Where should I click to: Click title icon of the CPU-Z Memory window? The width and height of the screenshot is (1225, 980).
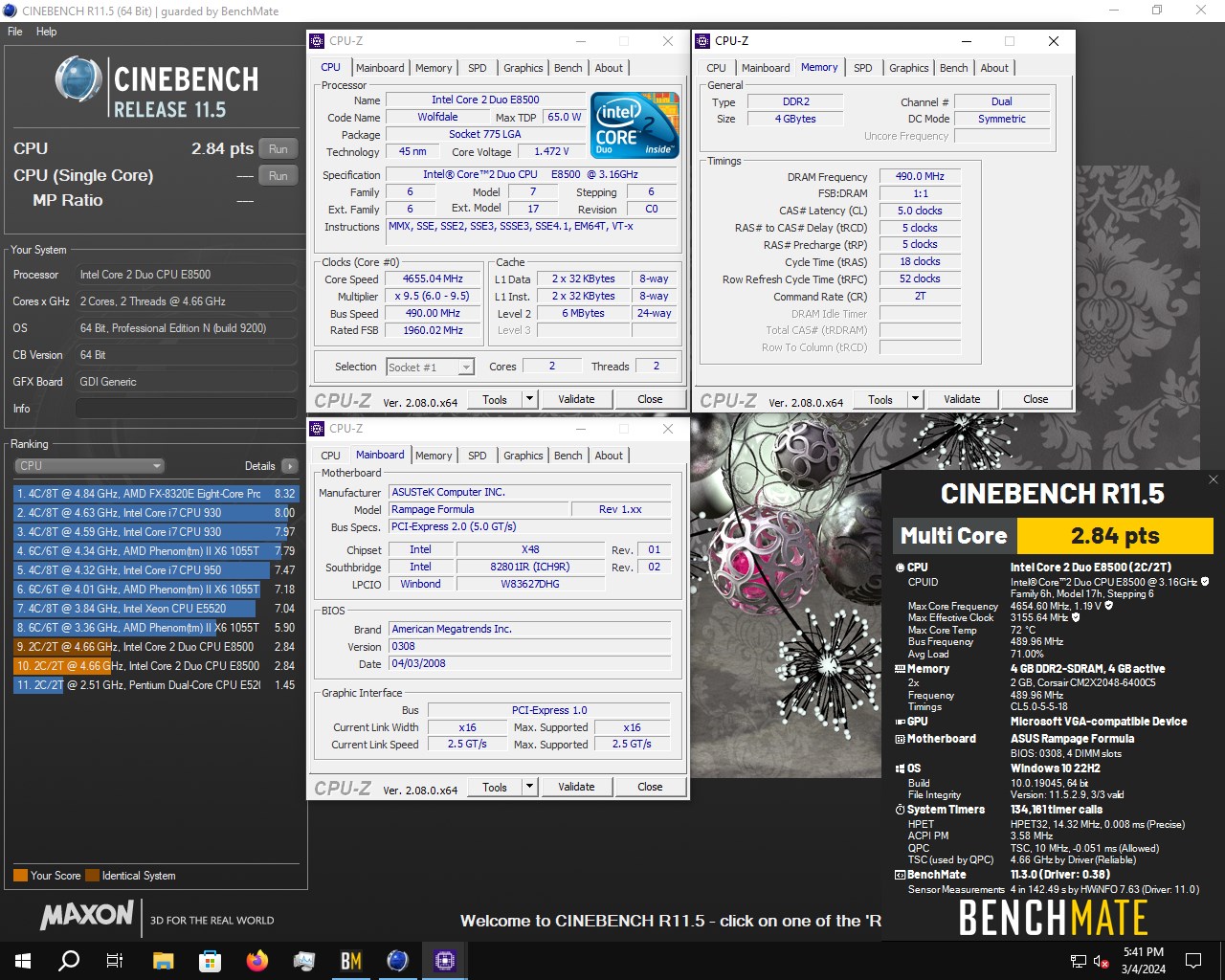coord(702,41)
